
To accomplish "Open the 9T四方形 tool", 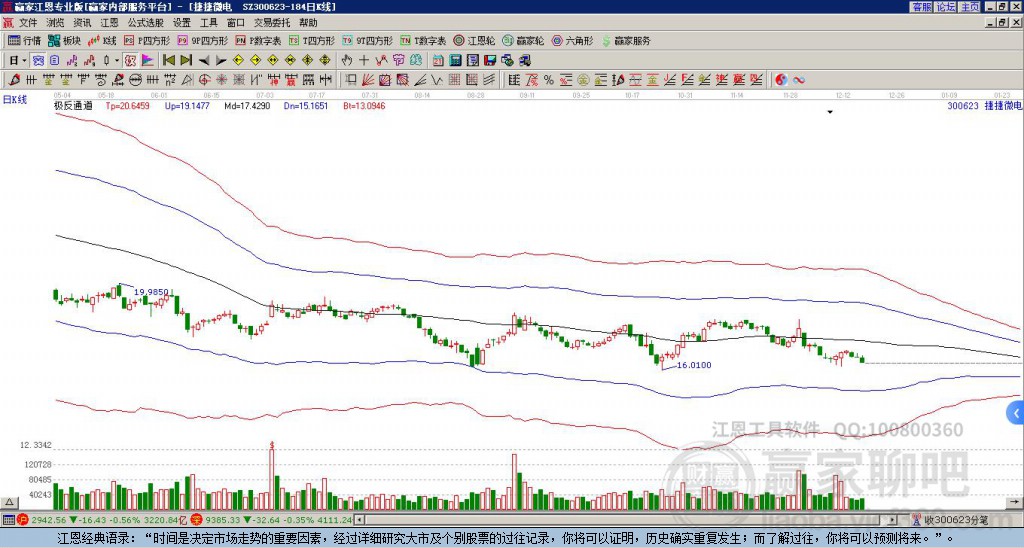I will [368, 40].
